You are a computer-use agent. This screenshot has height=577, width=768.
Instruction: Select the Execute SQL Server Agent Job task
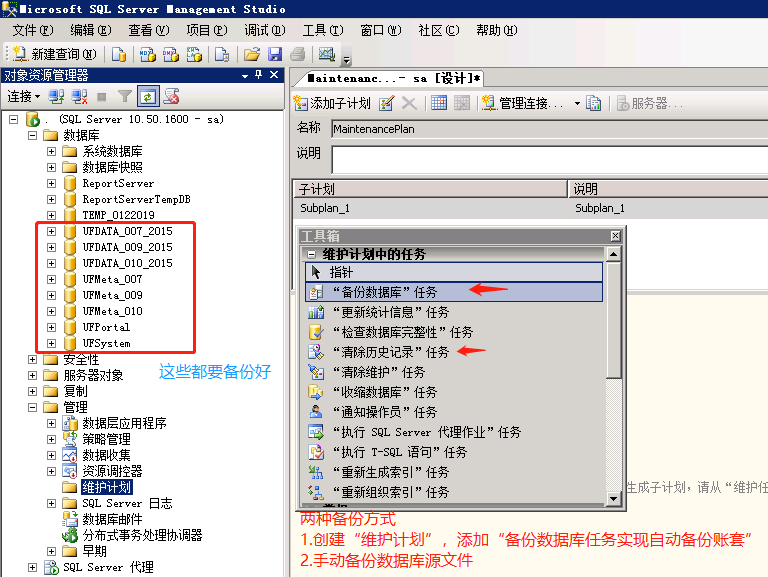[454, 433]
